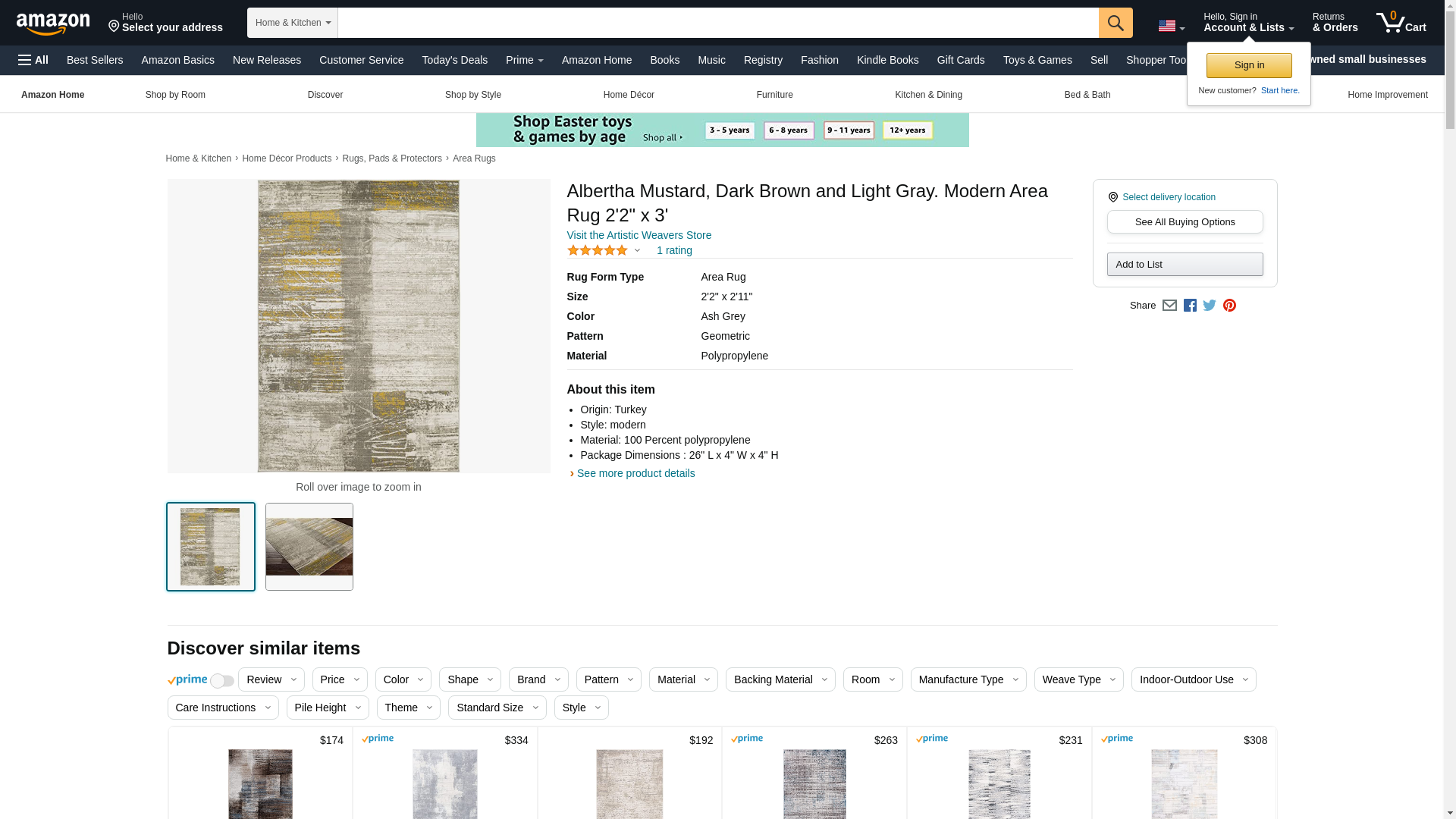Click into the search input field
The height and width of the screenshot is (819, 1456).
pyautogui.click(x=717, y=23)
